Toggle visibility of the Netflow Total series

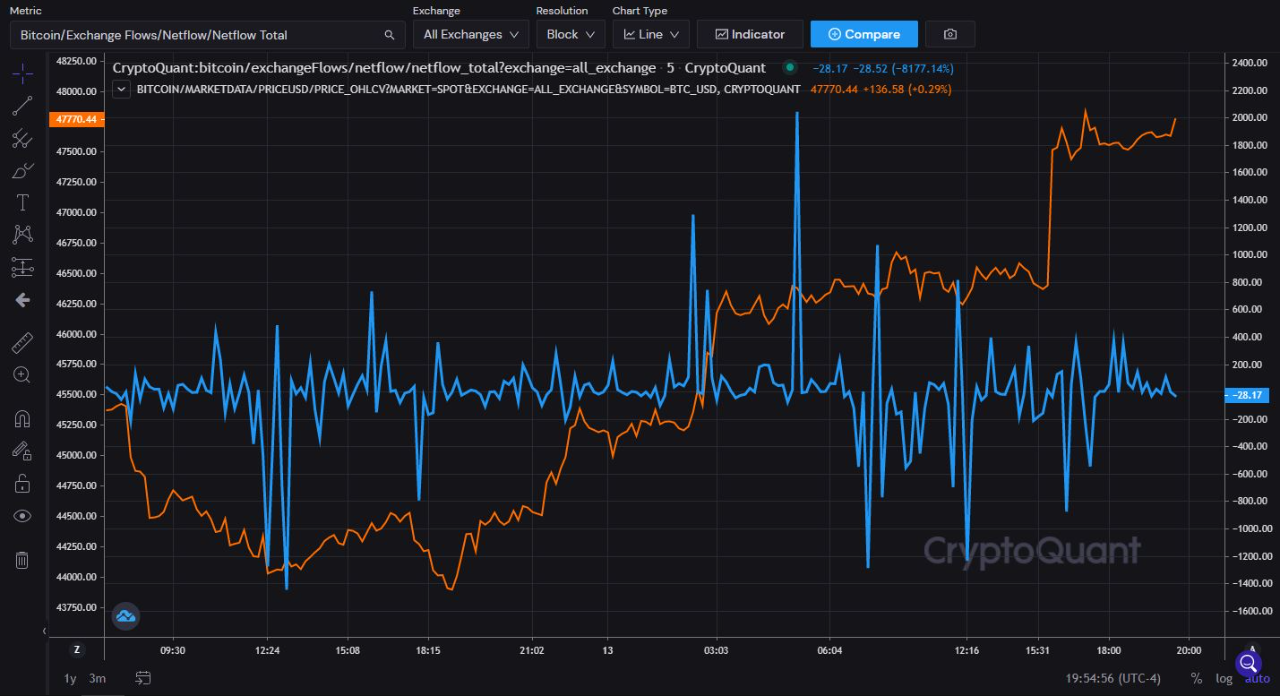[789, 67]
